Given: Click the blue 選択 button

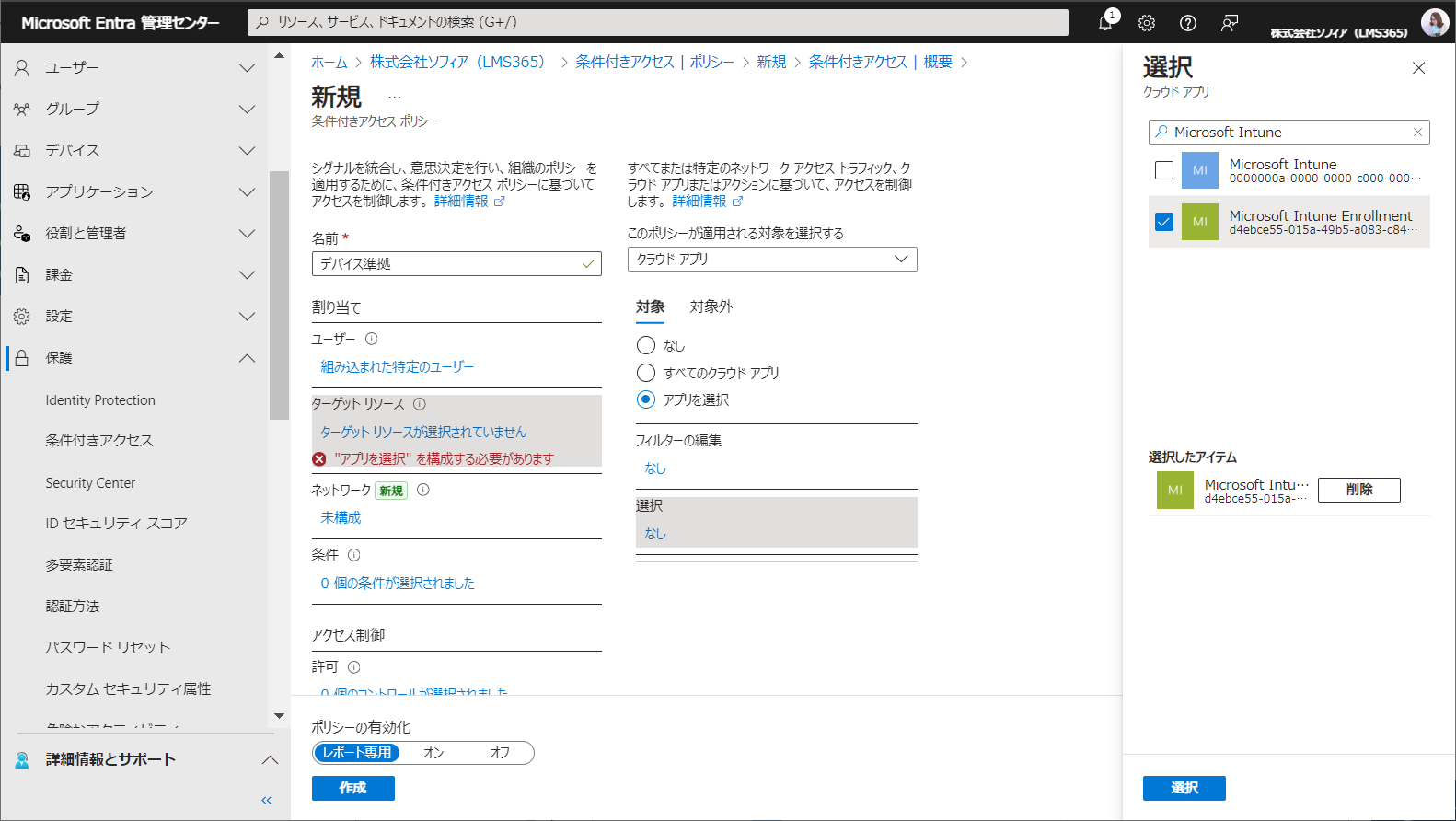Looking at the screenshot, I should (x=1184, y=788).
